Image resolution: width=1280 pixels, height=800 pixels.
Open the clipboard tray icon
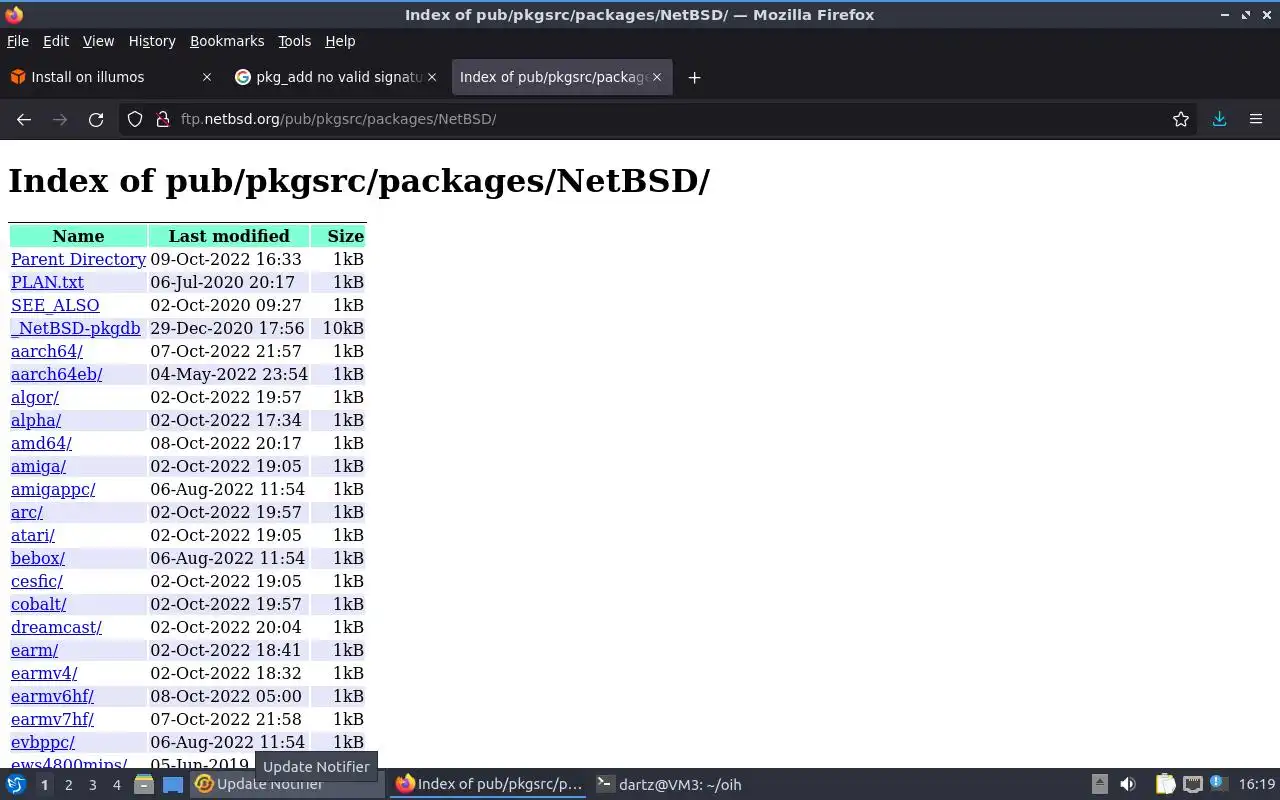(1165, 785)
